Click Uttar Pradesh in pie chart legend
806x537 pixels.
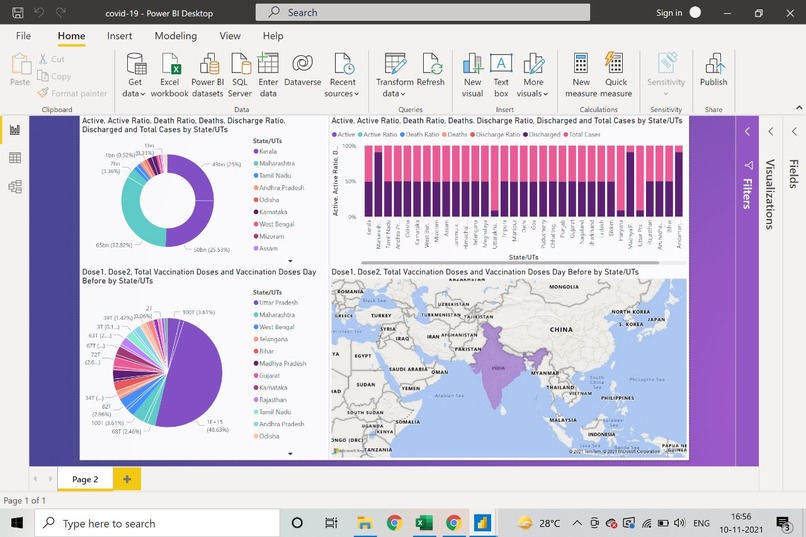click(x=276, y=302)
